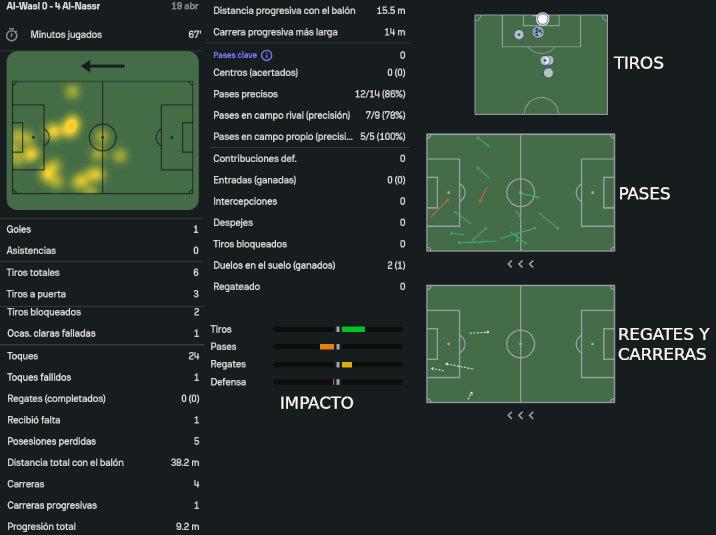716x535 pixels.
Task: Click the orange Pases impact bar
Action: [327, 347]
